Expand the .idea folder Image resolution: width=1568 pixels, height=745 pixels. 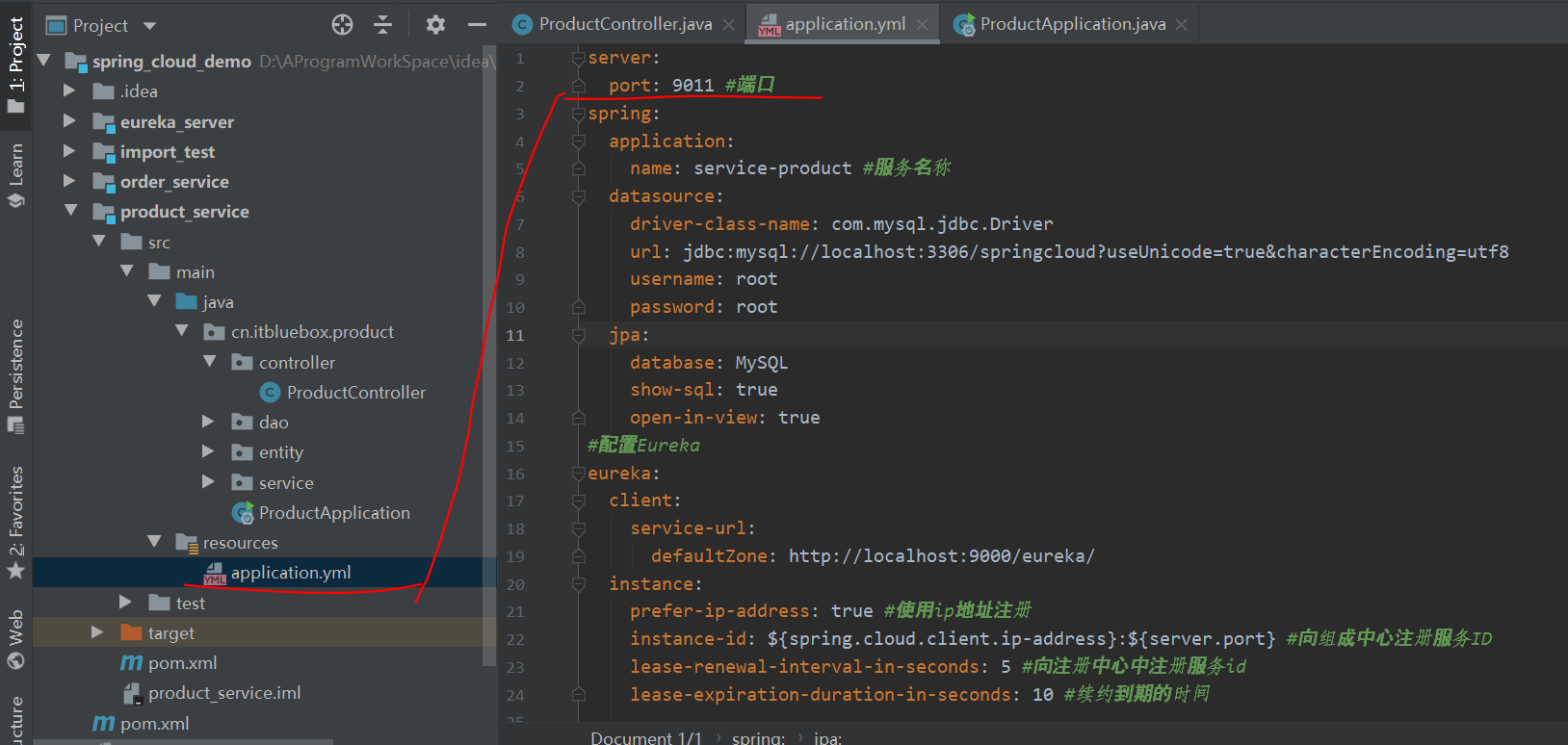69,90
